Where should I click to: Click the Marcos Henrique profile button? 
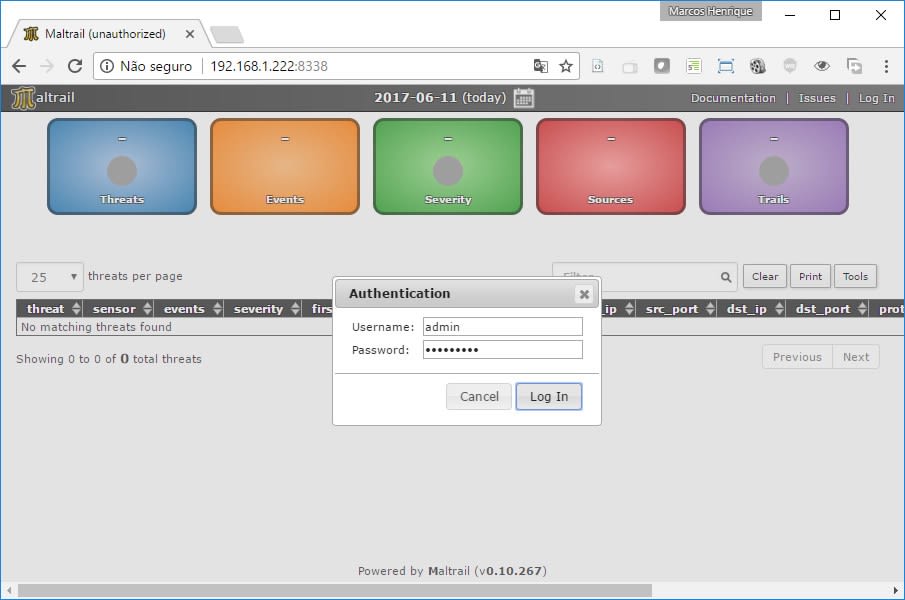pyautogui.click(x=710, y=11)
